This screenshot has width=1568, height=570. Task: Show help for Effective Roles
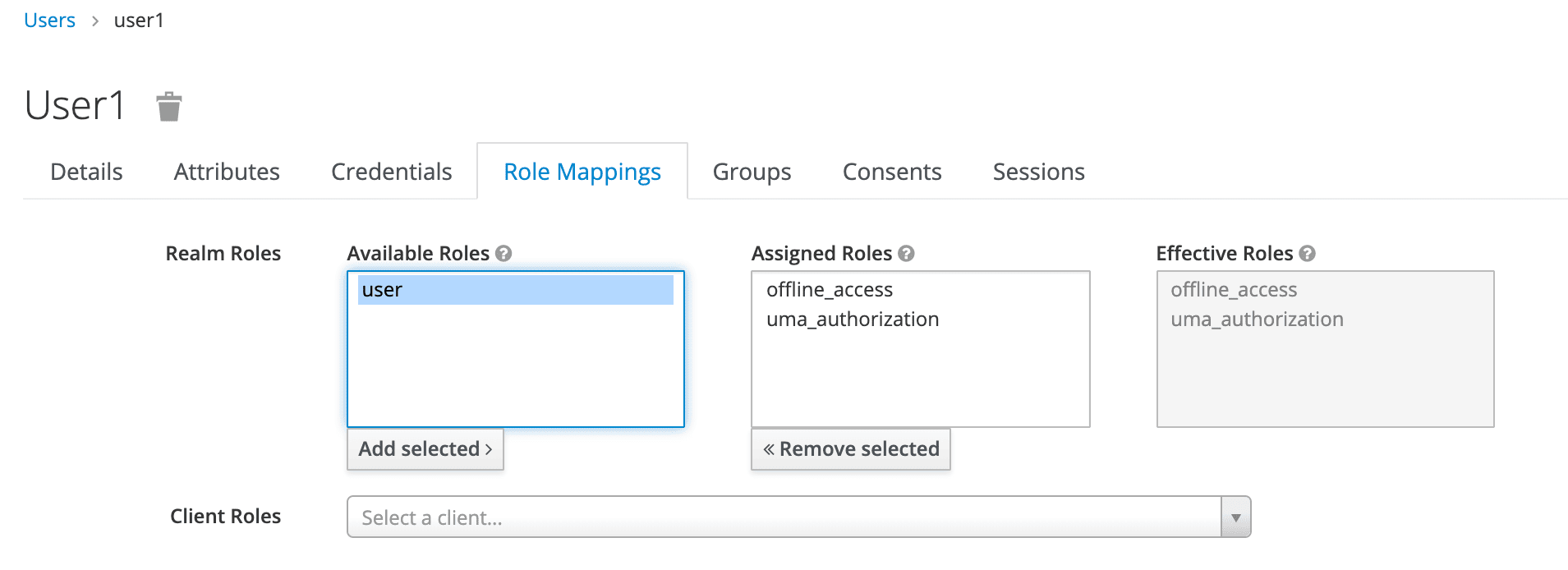coord(1308,254)
